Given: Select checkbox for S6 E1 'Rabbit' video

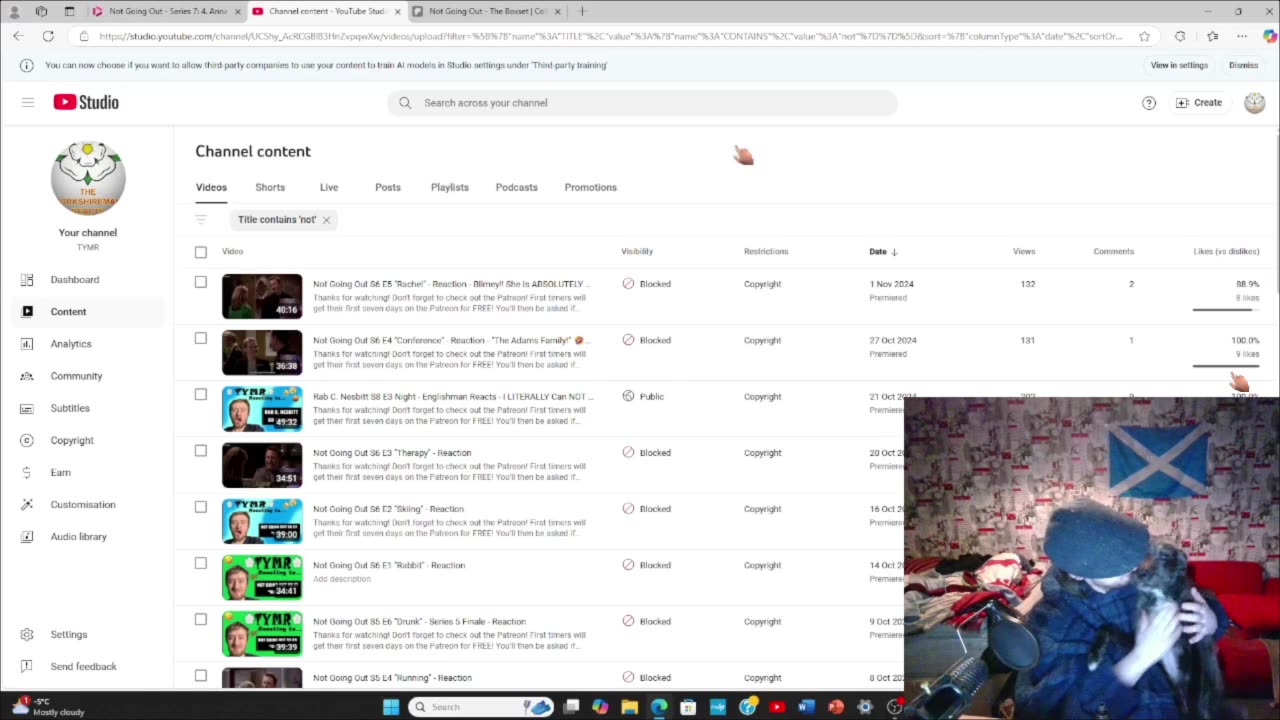Looking at the screenshot, I should click(201, 563).
